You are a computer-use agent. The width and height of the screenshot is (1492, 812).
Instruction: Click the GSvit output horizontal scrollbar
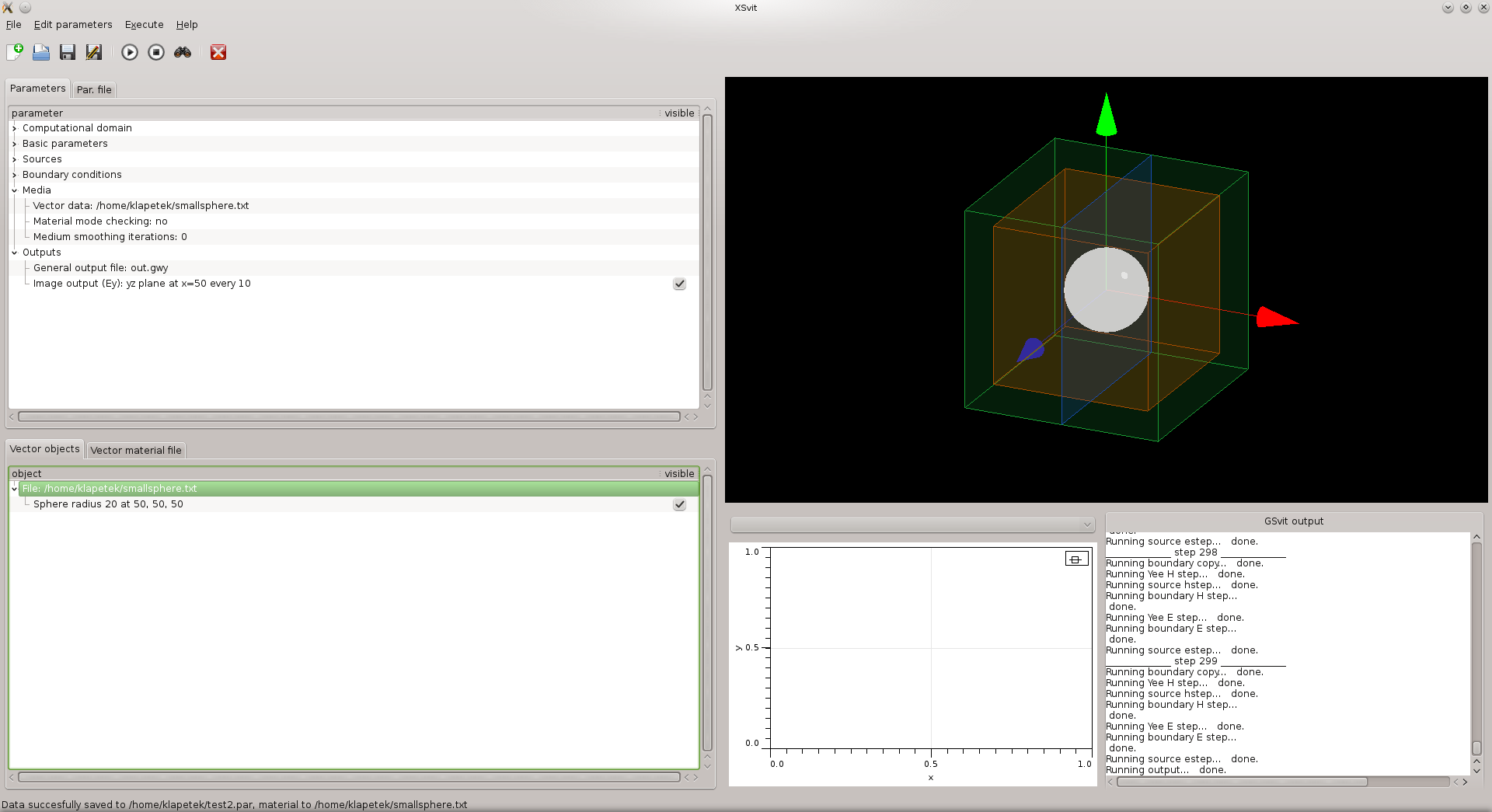coord(1242,782)
